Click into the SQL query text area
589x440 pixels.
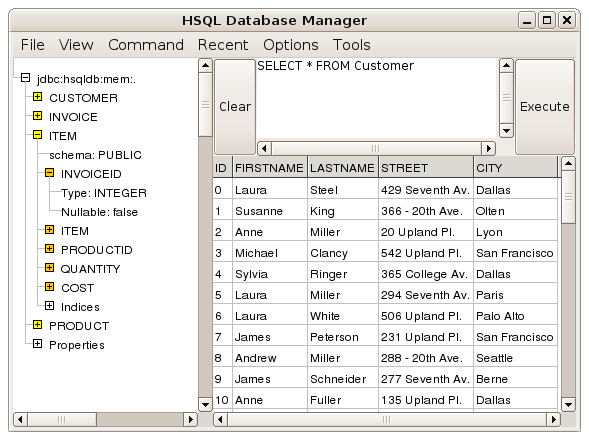tap(377, 99)
